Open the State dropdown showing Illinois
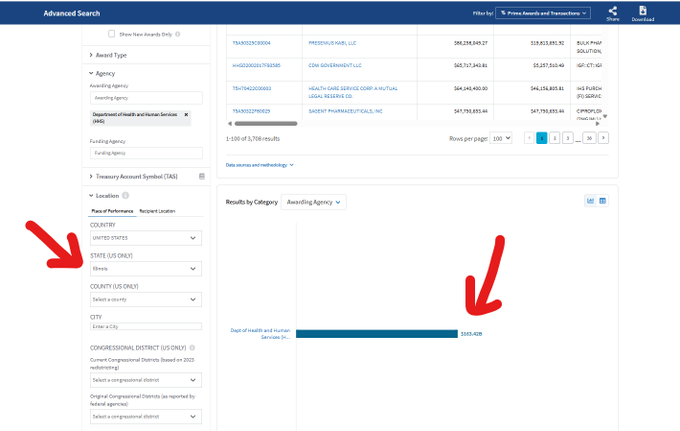This screenshot has width=680, height=431. (146, 268)
